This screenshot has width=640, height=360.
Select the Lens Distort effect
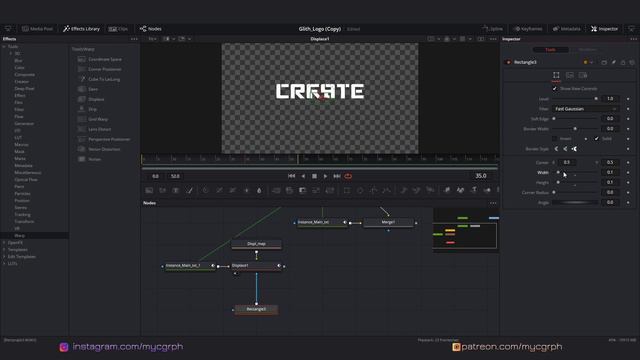(x=100, y=129)
